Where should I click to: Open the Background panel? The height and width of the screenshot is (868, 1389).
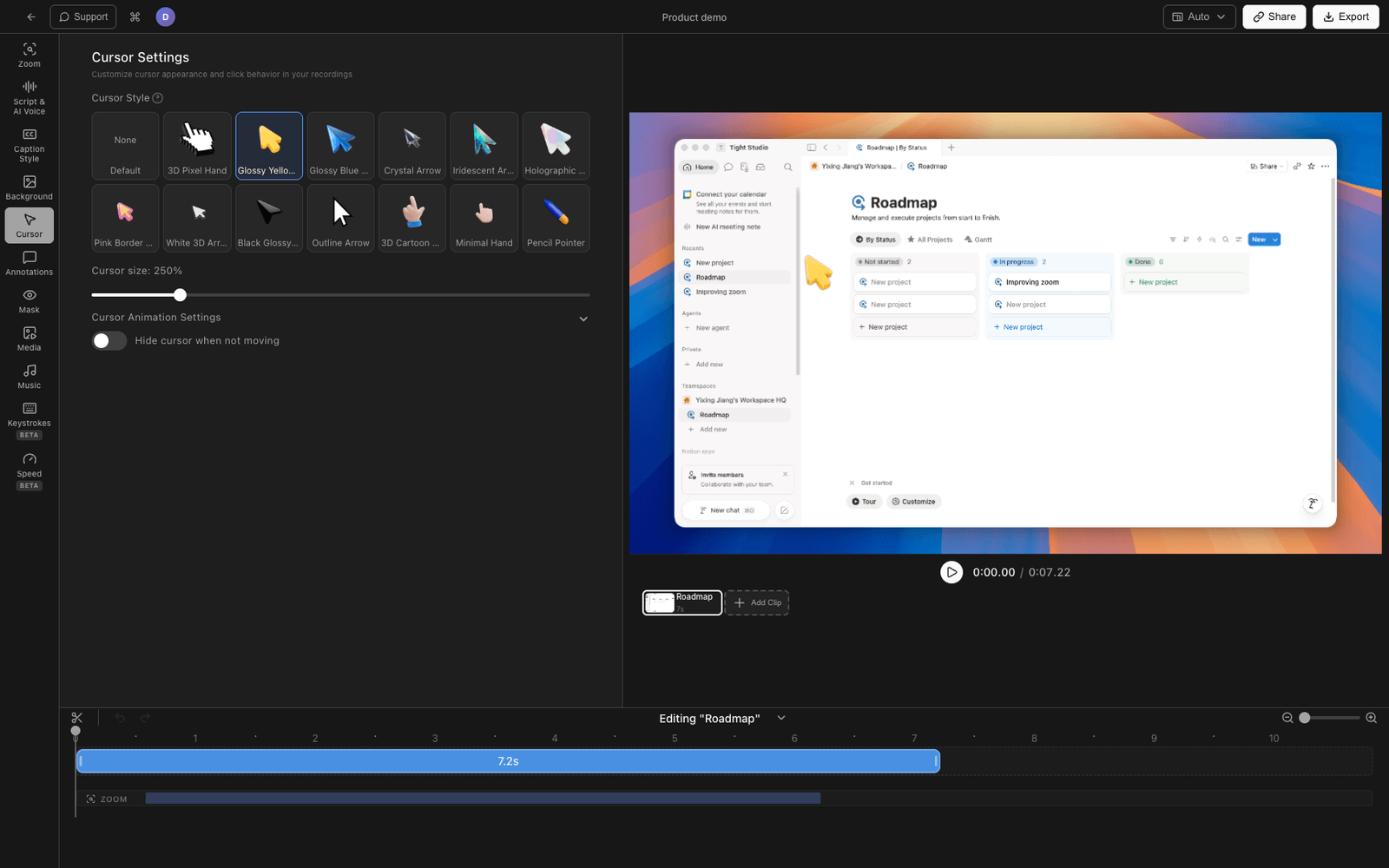[30, 187]
